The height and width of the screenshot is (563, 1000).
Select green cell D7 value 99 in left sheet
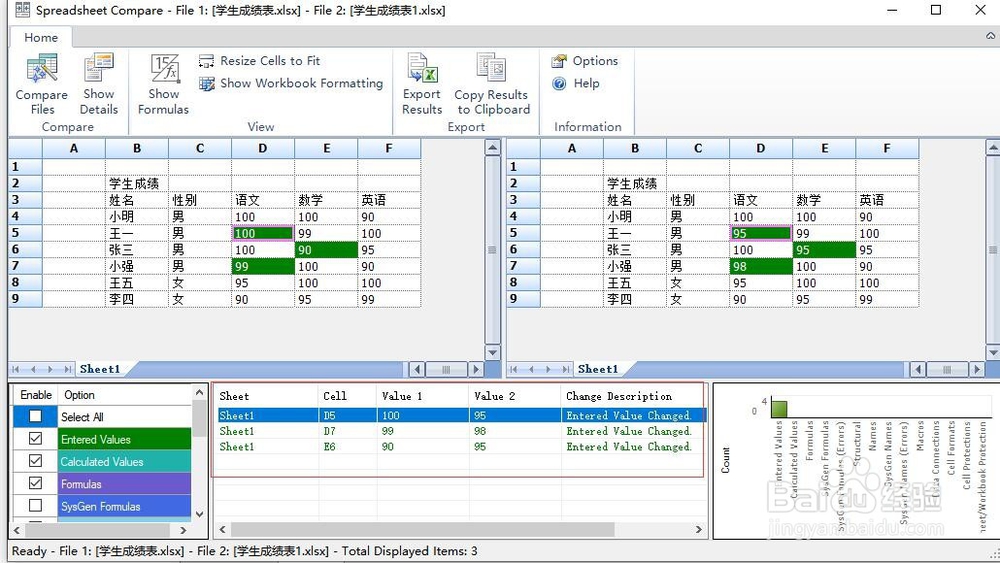263,267
